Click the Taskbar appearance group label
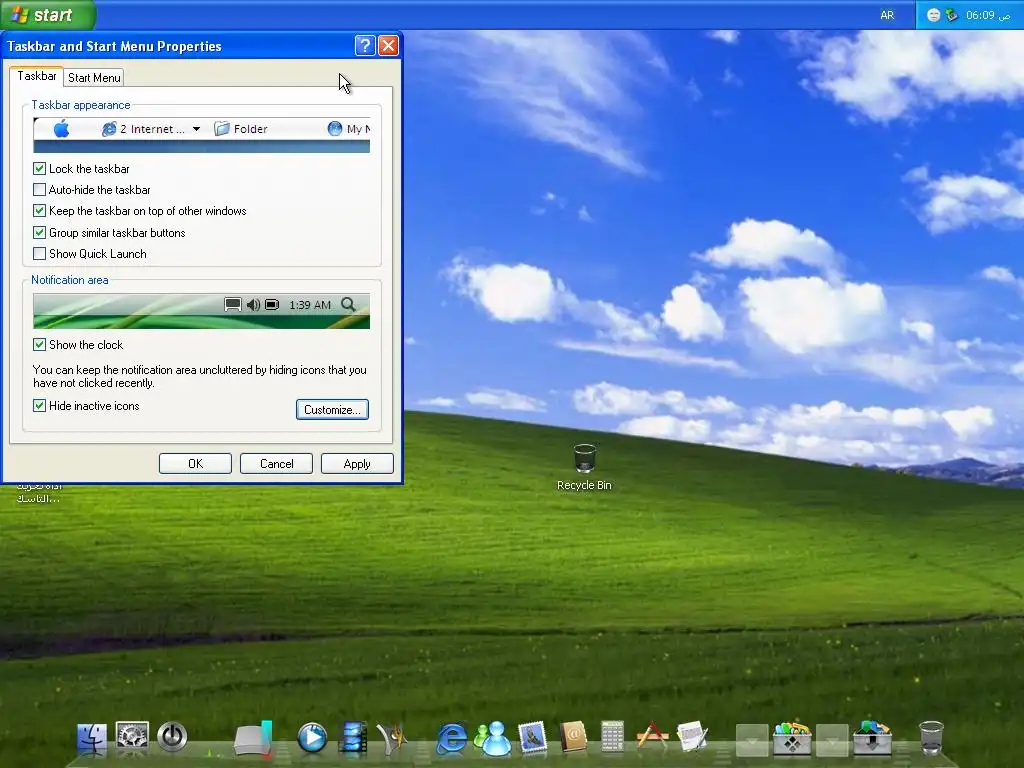Viewport: 1024px width, 768px height. point(81,105)
